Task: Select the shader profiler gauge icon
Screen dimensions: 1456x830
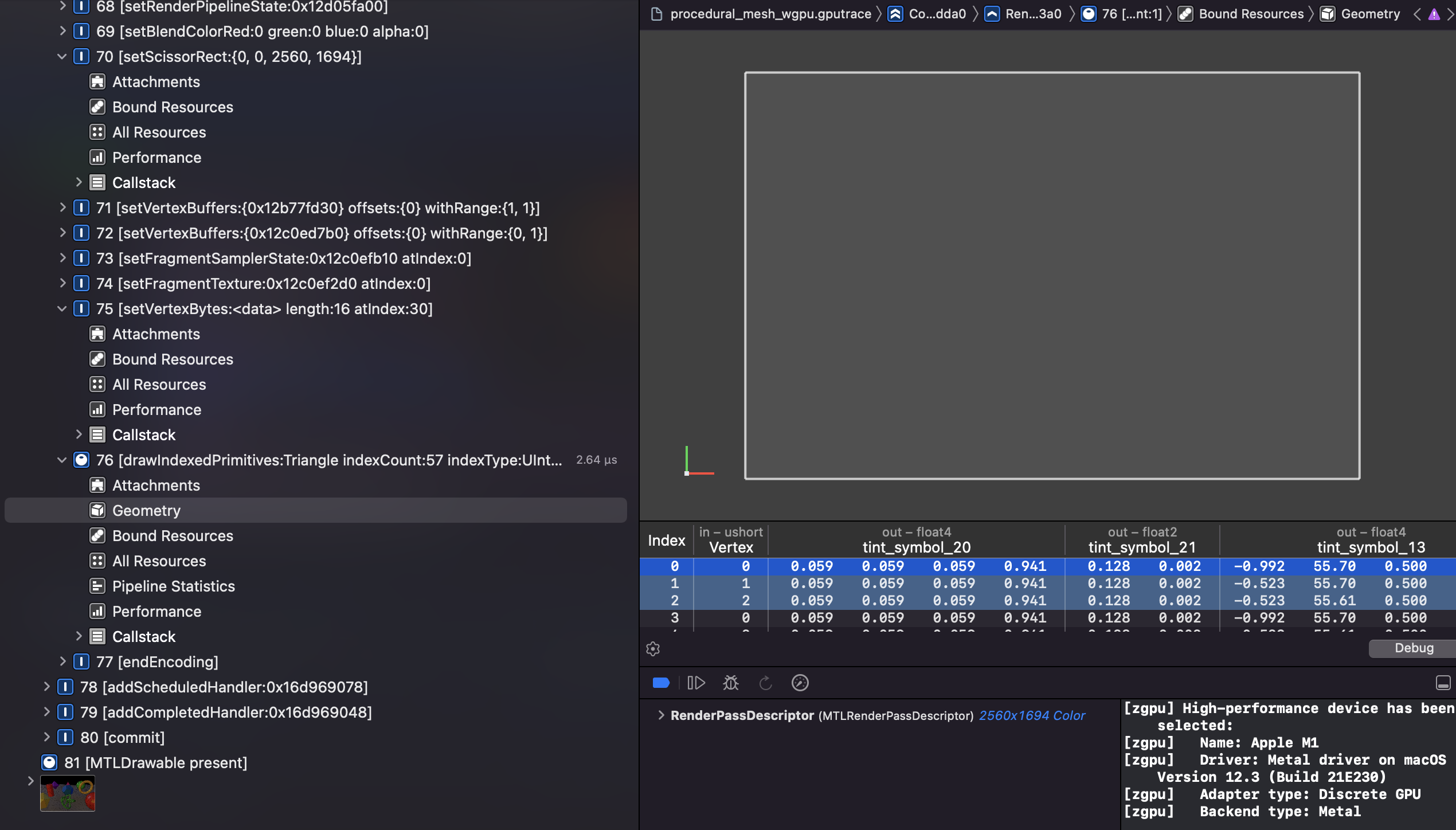Action: (x=800, y=683)
